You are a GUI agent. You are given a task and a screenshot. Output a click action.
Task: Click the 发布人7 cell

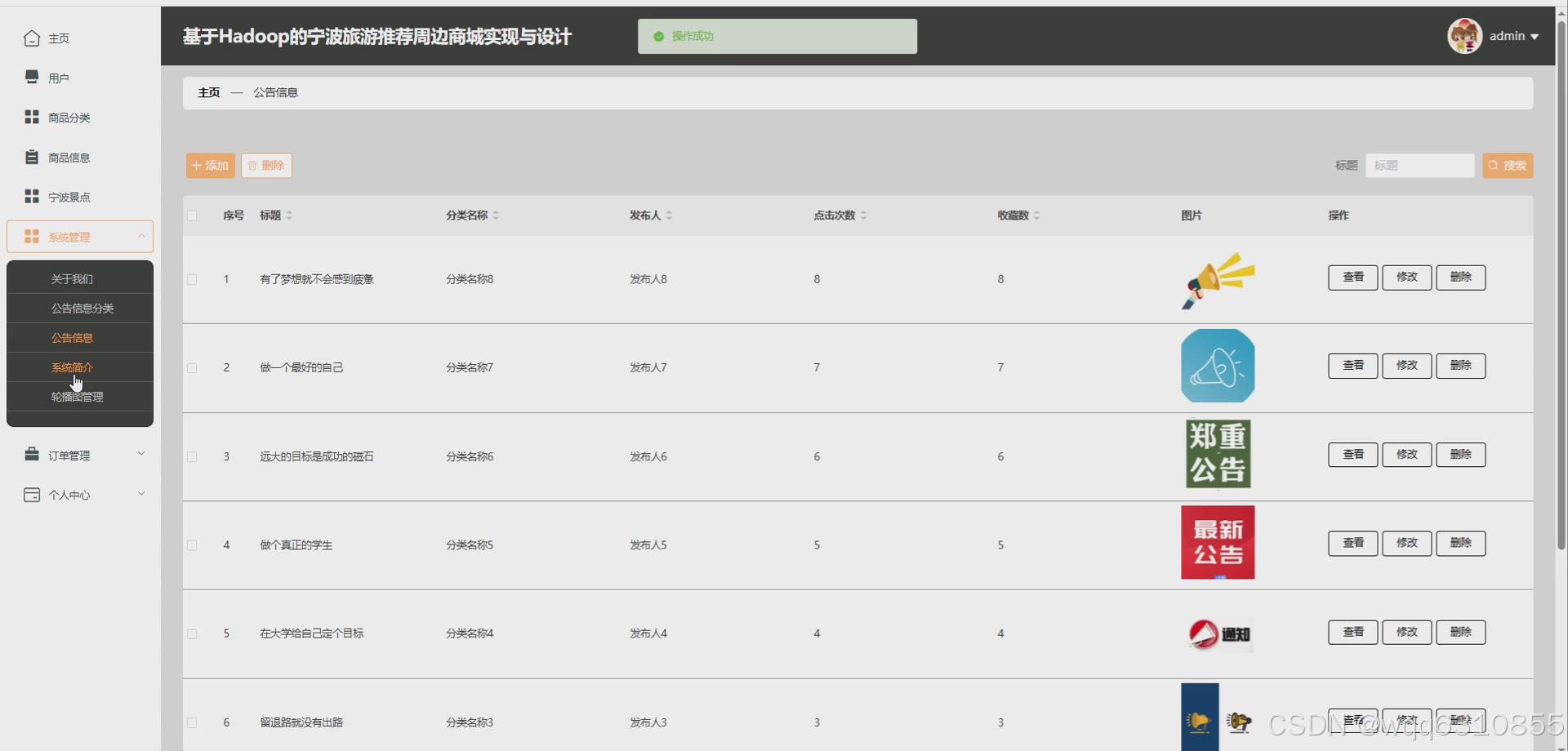[648, 368]
